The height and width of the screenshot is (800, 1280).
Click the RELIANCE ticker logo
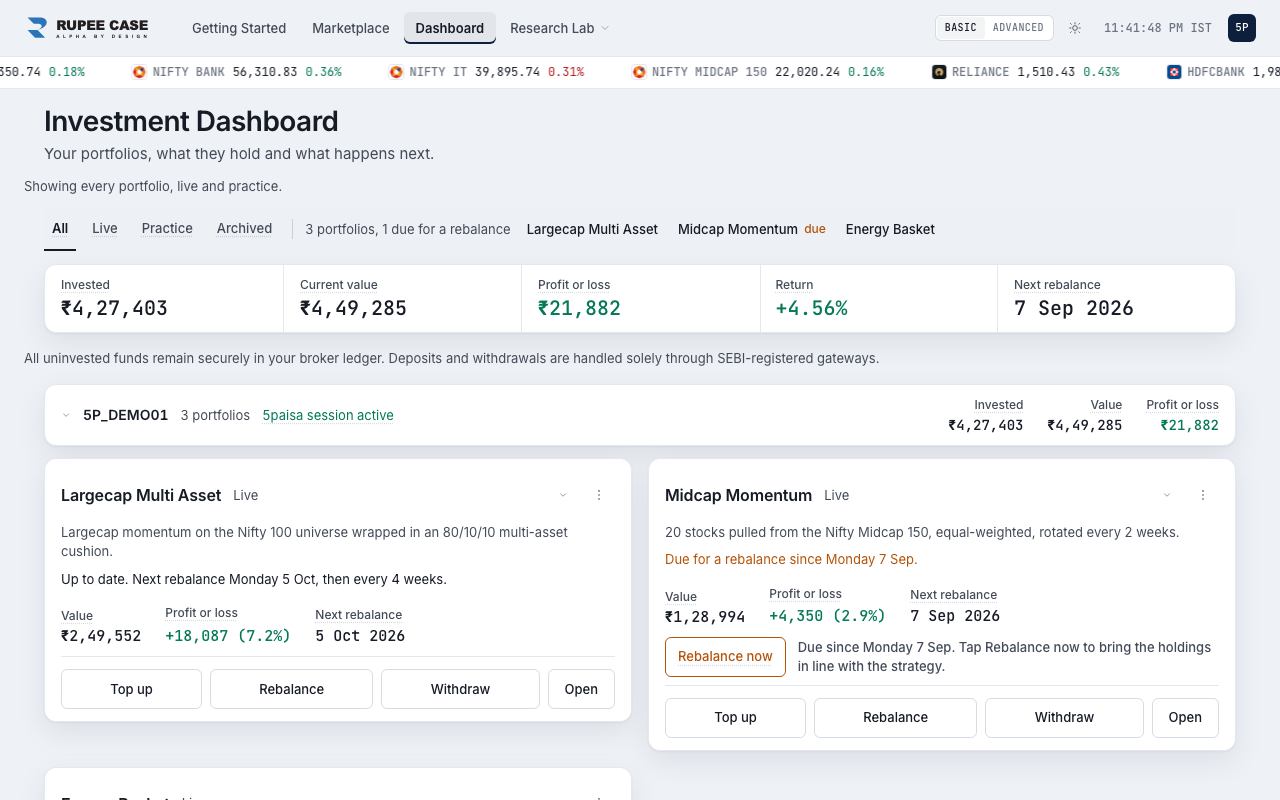[939, 72]
